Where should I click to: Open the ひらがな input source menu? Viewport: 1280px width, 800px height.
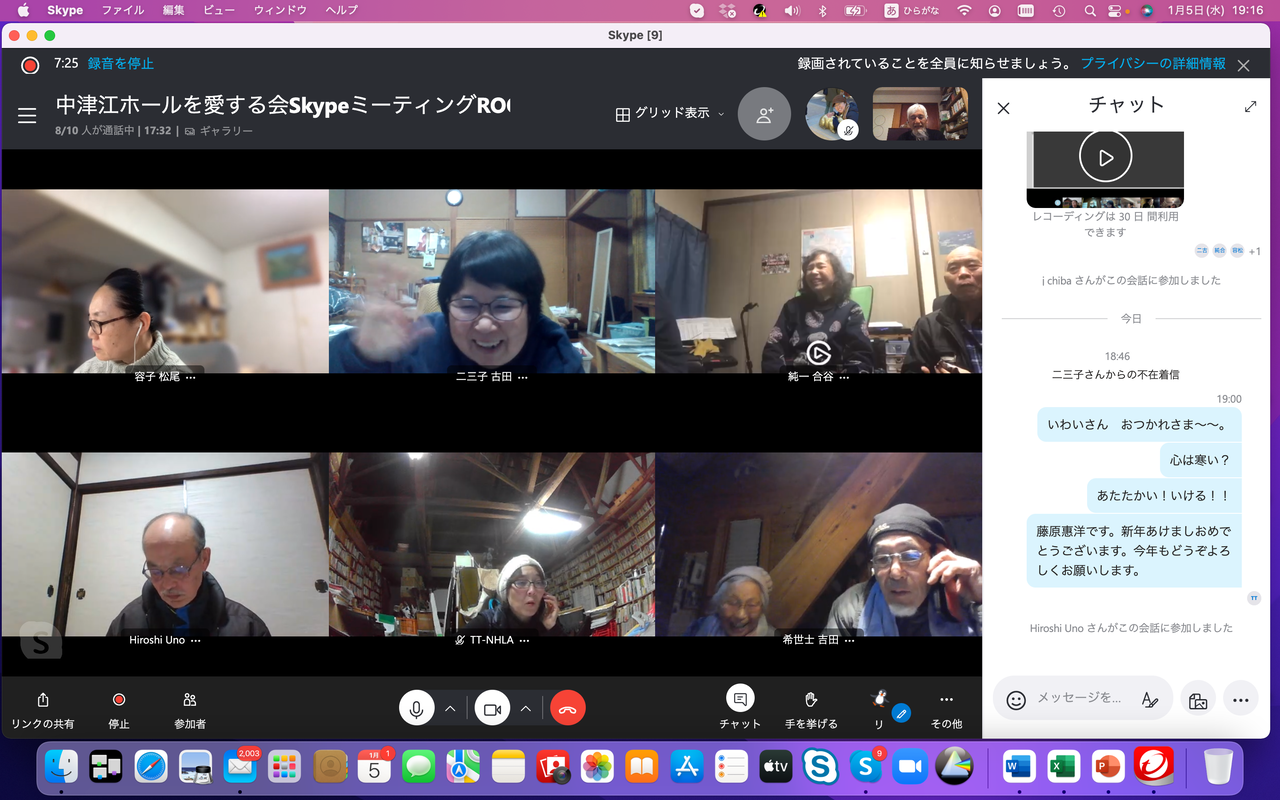[x=912, y=10]
